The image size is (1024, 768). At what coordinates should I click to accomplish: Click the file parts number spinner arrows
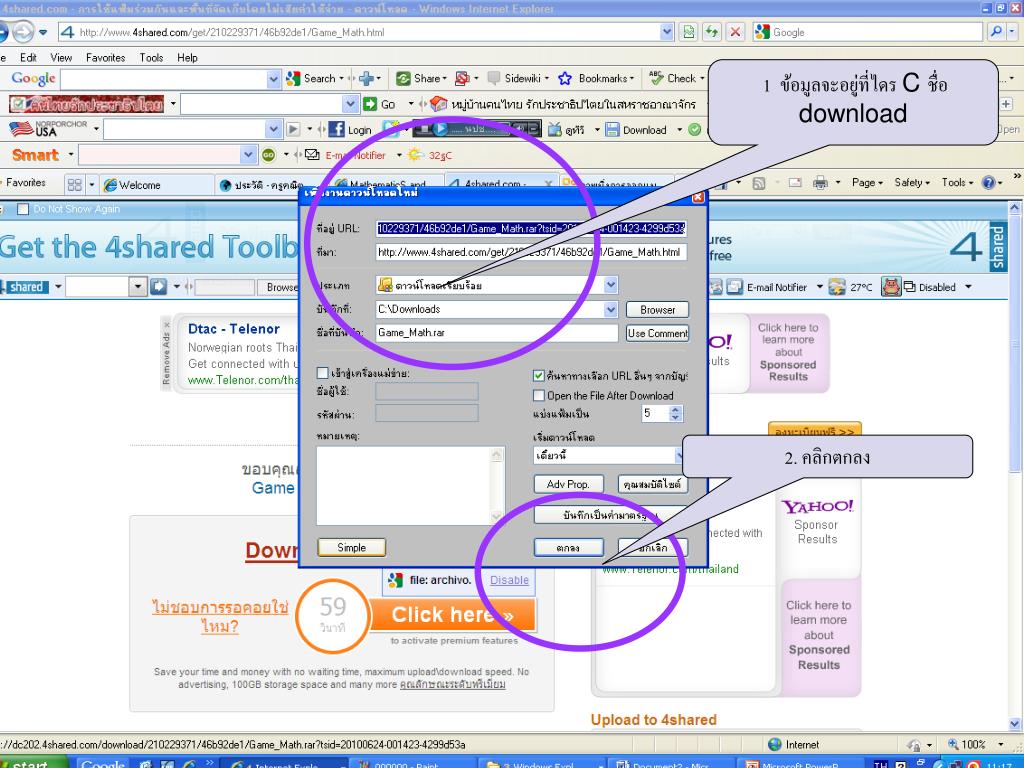tap(676, 413)
